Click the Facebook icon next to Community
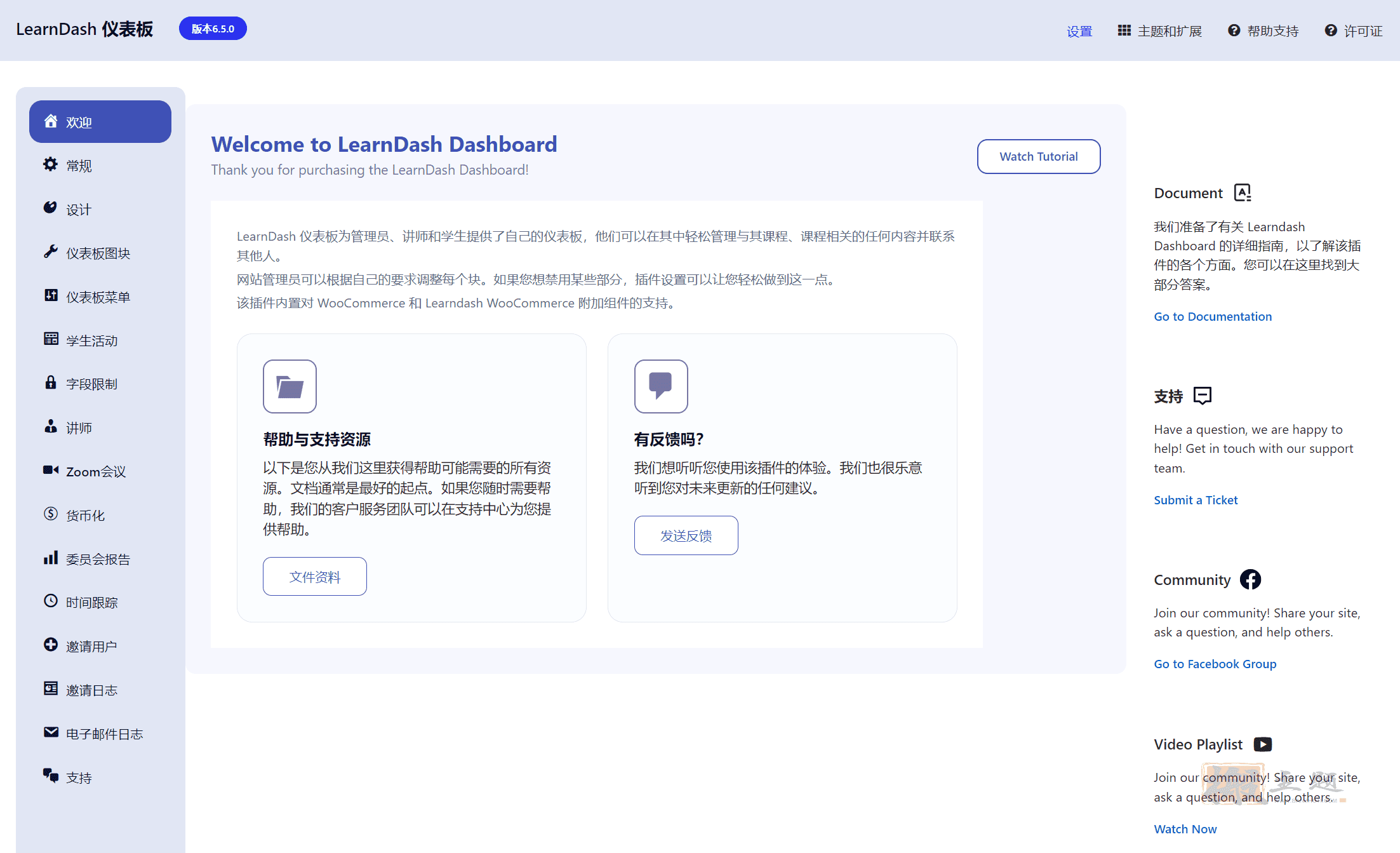This screenshot has width=1400, height=853. click(x=1250, y=579)
